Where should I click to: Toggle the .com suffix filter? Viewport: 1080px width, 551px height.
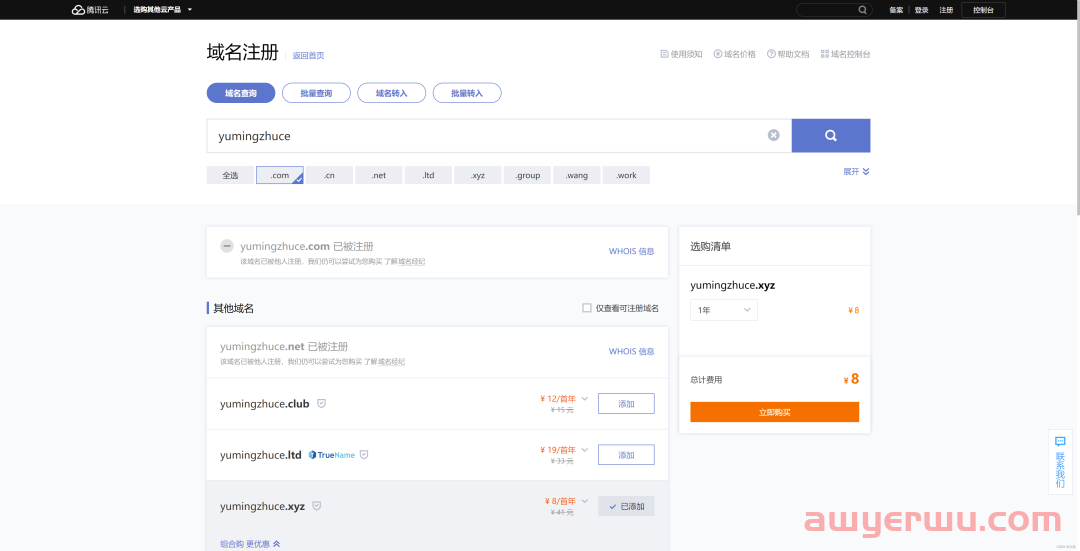[x=280, y=175]
